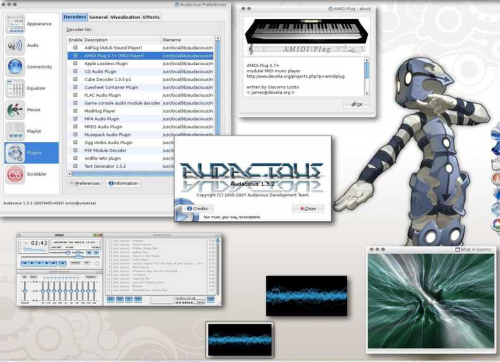The width and height of the screenshot is (500, 362).
Task: Click the song seek position slider
Action: (60, 257)
